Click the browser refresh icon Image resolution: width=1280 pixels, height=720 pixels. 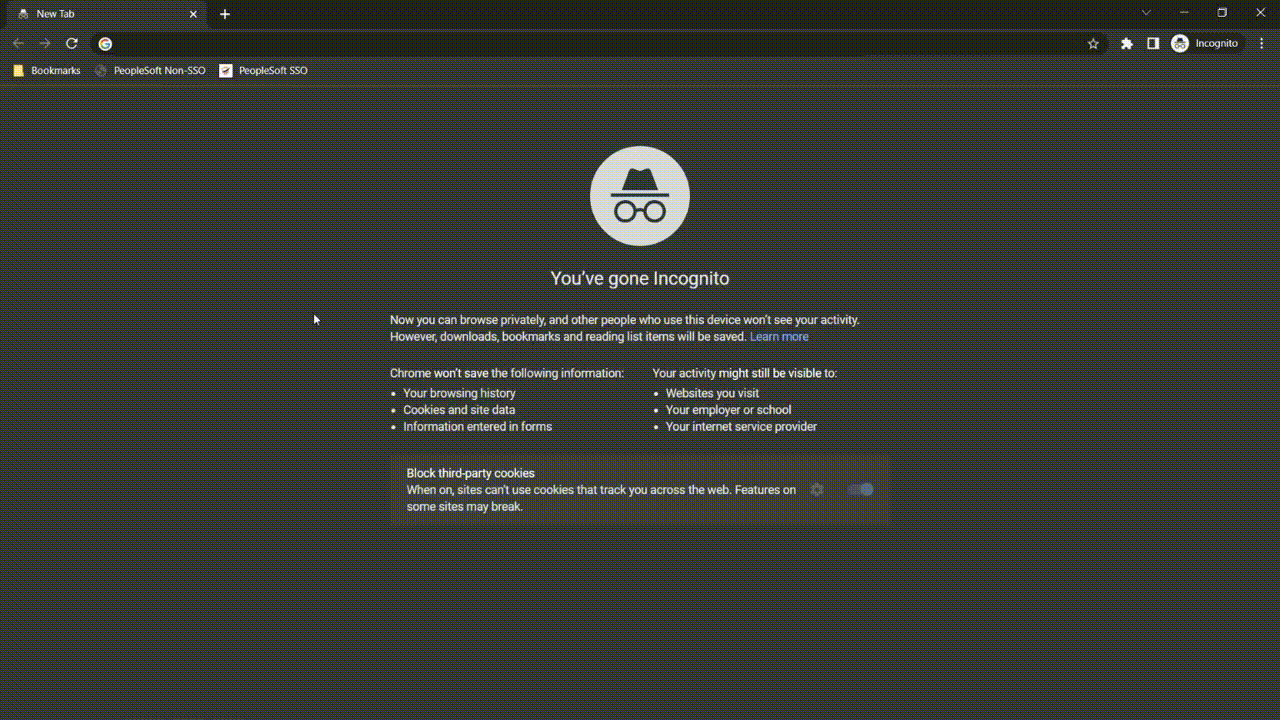click(x=71, y=43)
